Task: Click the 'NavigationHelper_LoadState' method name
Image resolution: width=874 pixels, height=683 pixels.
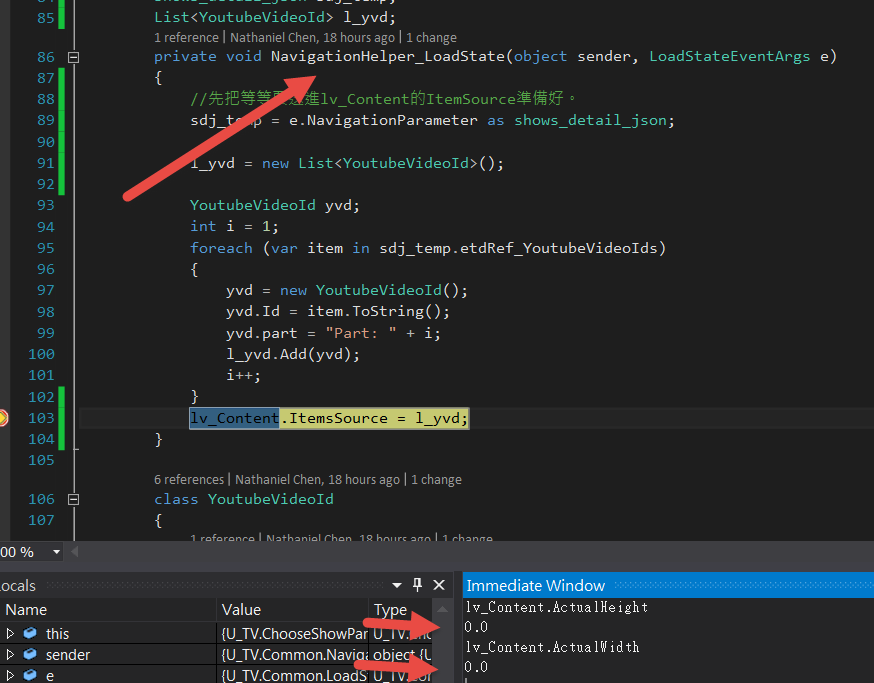Action: tap(387, 56)
